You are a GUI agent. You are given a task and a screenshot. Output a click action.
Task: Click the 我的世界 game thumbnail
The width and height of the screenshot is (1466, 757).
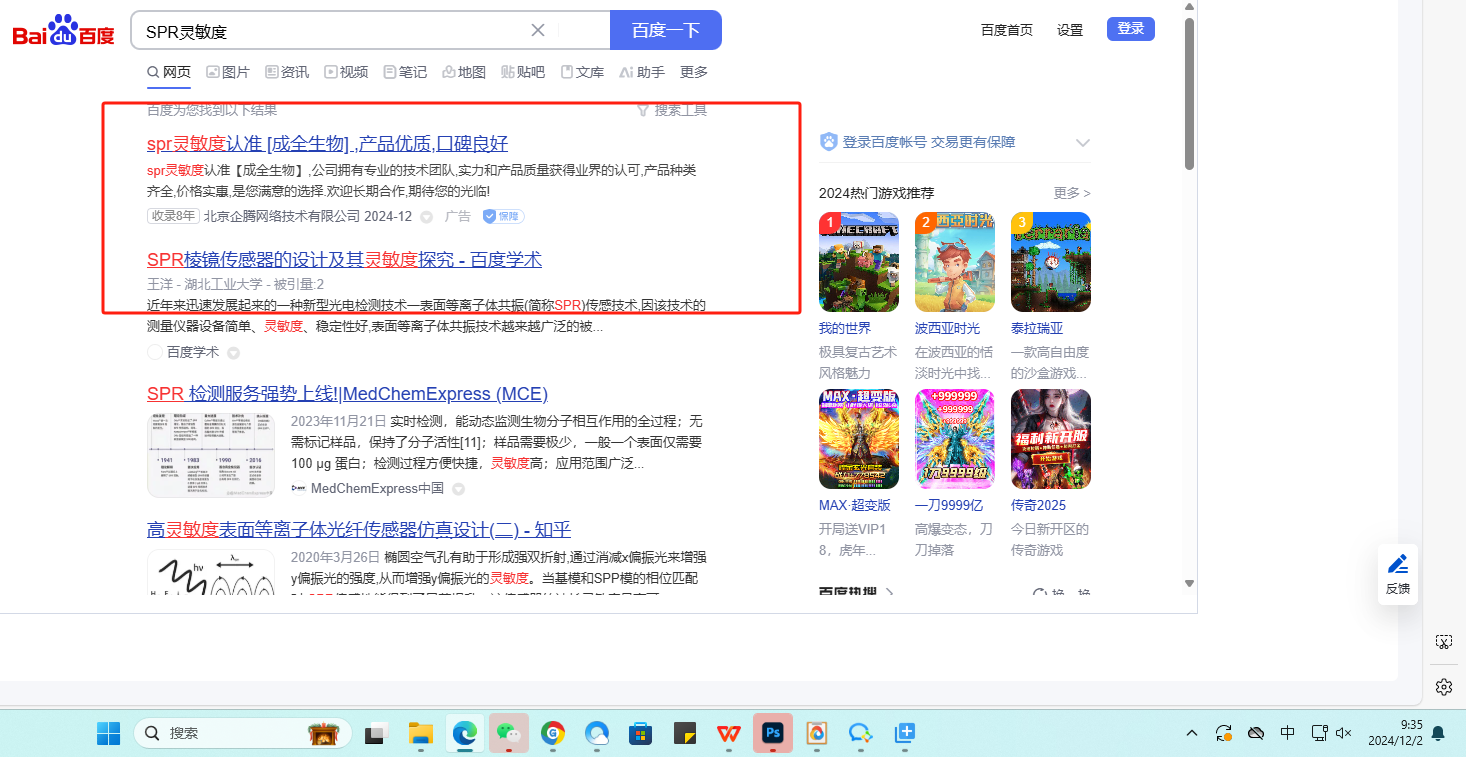point(859,262)
